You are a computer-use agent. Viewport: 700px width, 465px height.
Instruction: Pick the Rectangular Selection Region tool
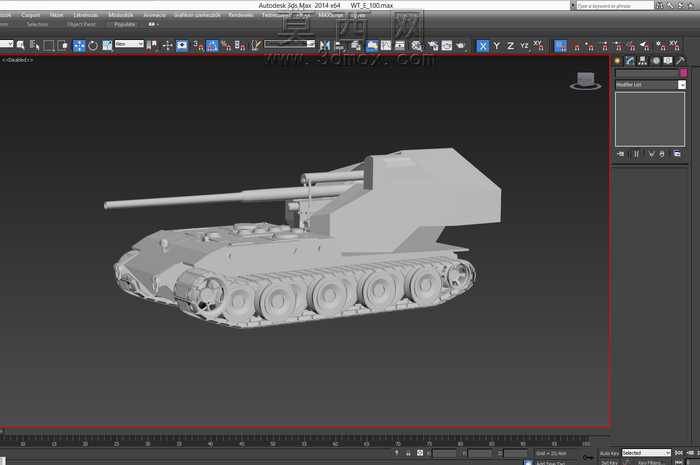(49, 46)
